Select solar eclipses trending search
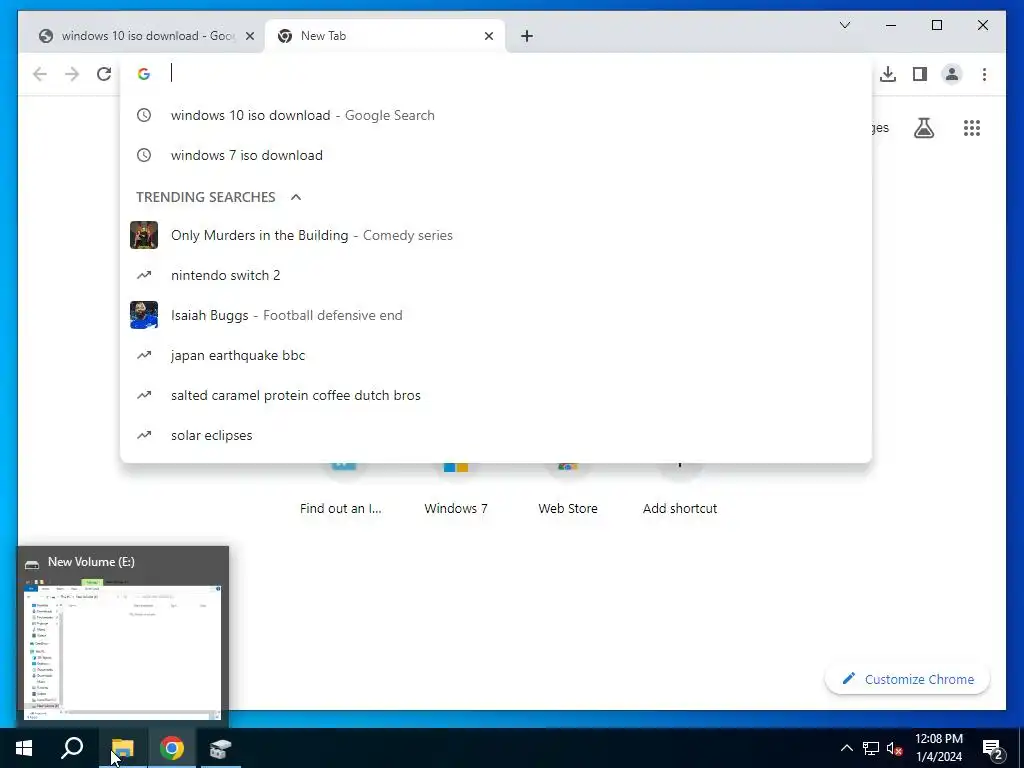This screenshot has height=768, width=1024. coord(496,435)
